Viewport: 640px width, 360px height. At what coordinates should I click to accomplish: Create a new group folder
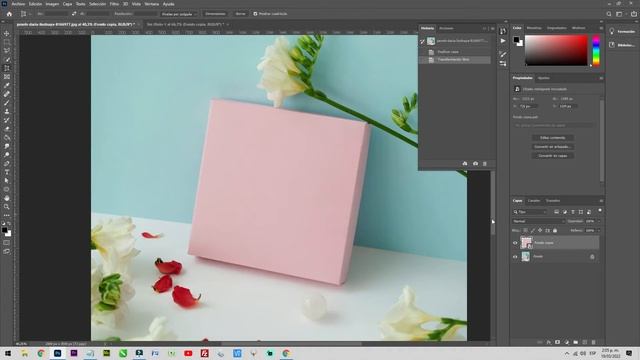click(576, 342)
